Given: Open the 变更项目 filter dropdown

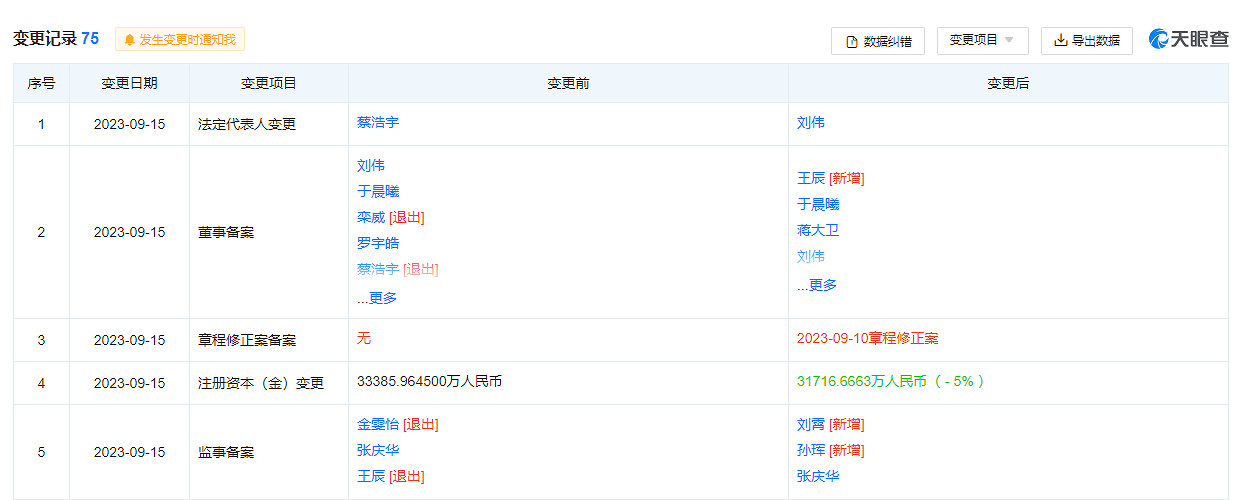Looking at the screenshot, I should pos(982,40).
